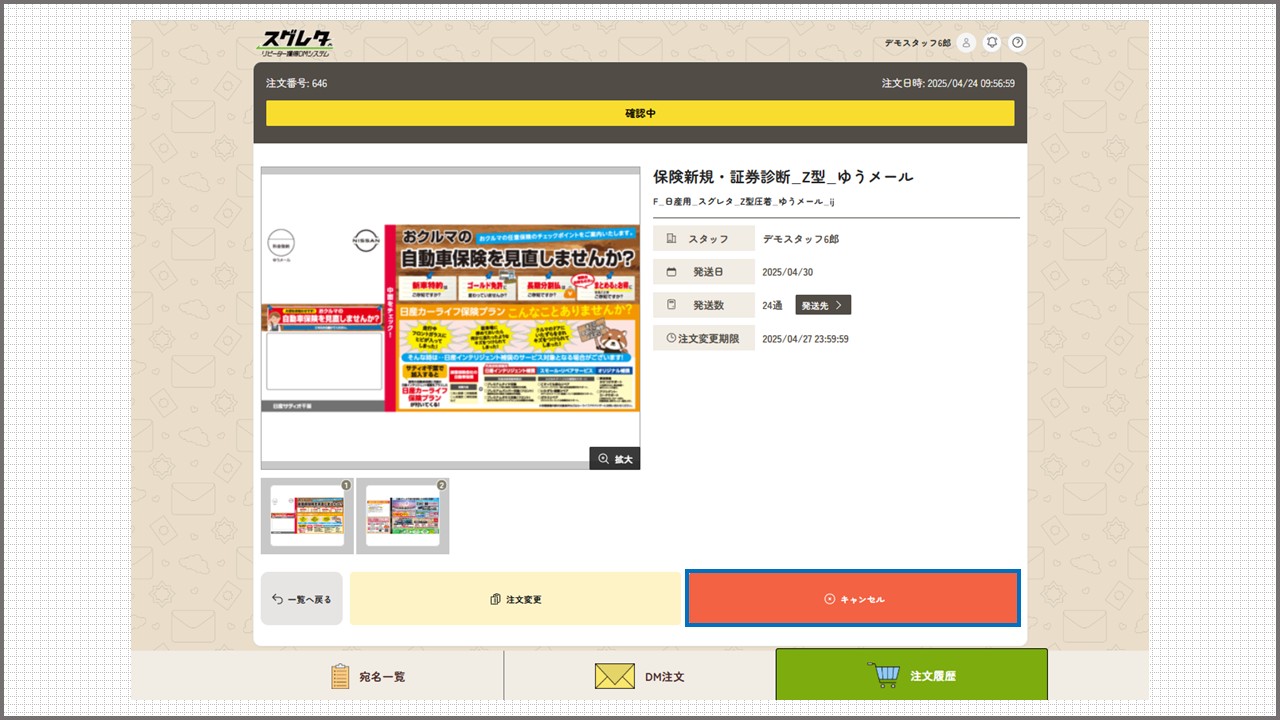Open the user profile icon

965,43
